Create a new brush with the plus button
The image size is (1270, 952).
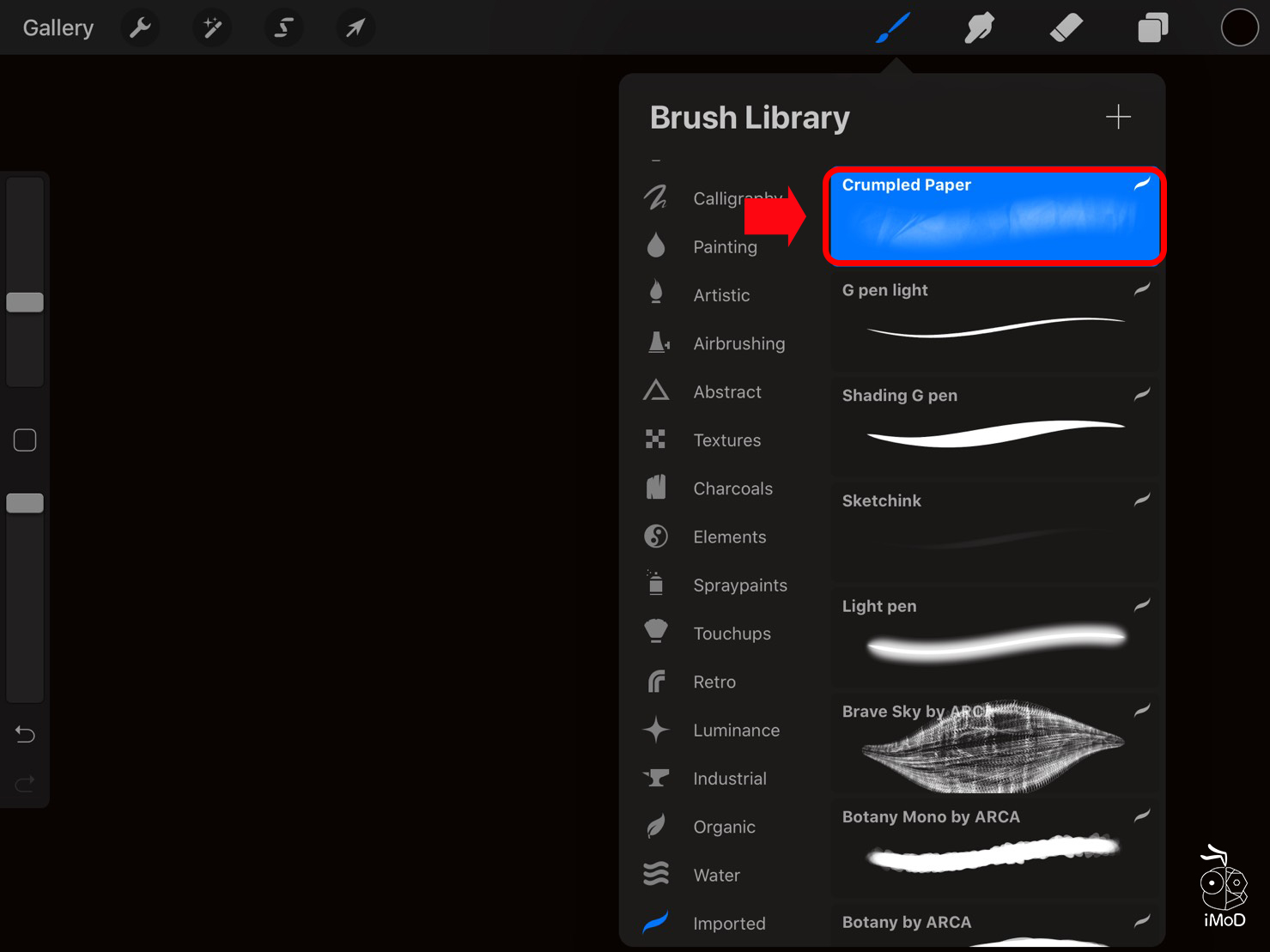pos(1118,116)
